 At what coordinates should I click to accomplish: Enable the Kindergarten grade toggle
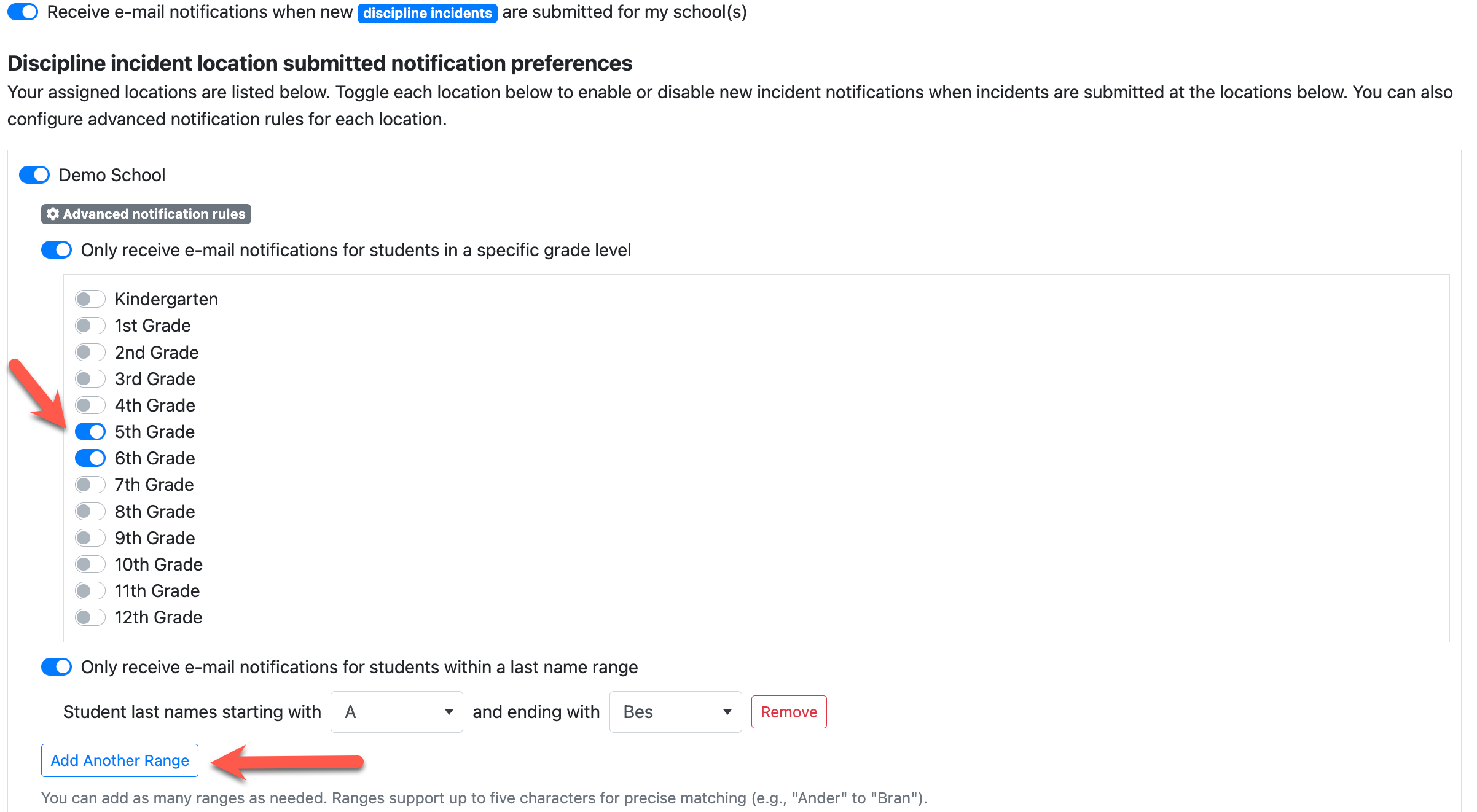tap(90, 299)
